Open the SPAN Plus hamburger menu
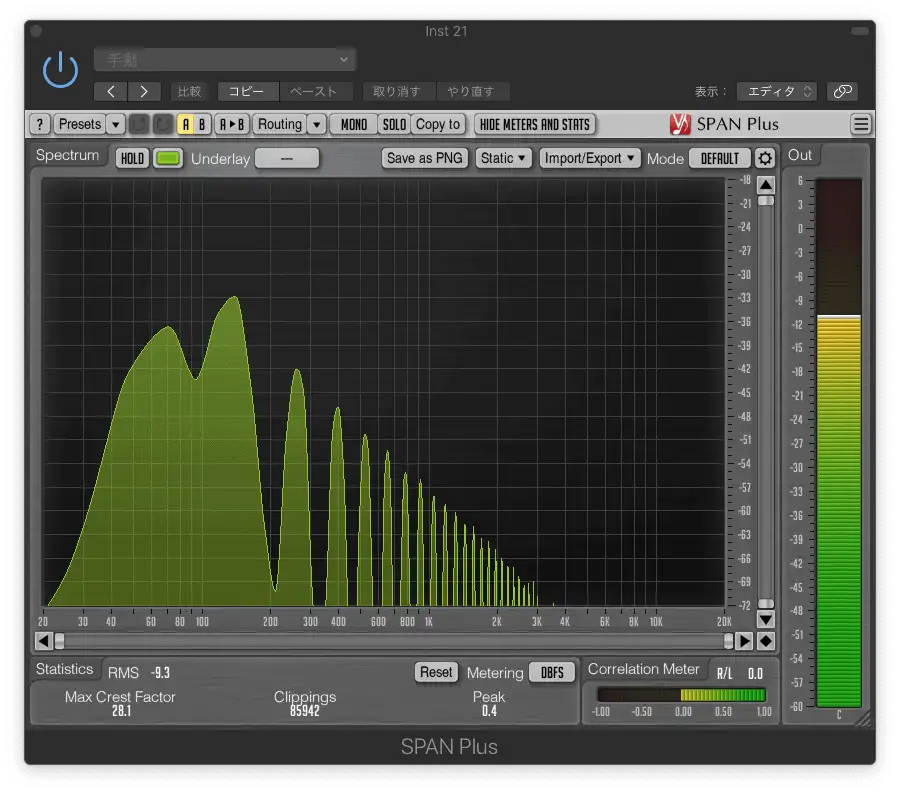 [860, 124]
